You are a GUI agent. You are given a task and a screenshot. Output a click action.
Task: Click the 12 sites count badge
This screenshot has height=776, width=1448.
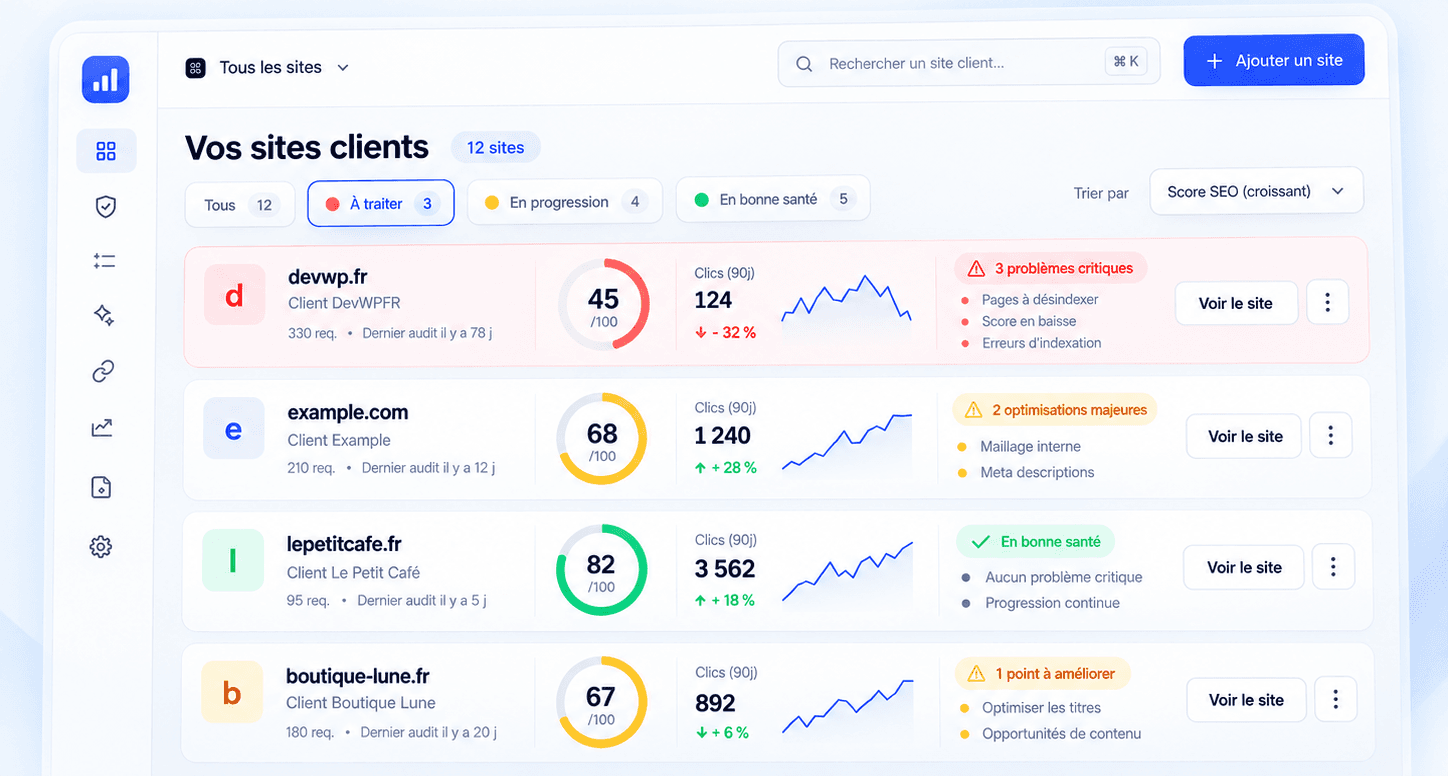(495, 148)
